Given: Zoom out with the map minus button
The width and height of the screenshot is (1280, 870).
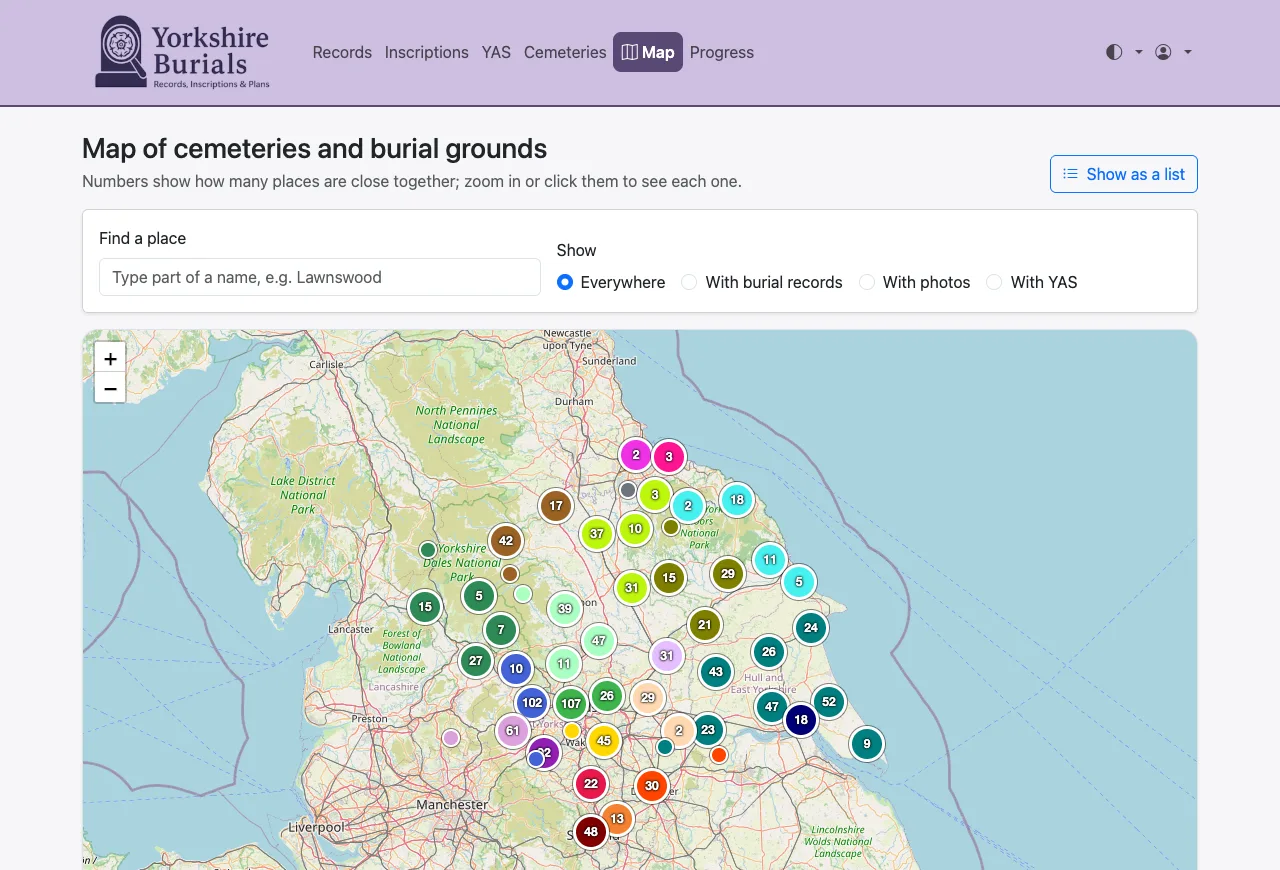Looking at the screenshot, I should coord(110,388).
